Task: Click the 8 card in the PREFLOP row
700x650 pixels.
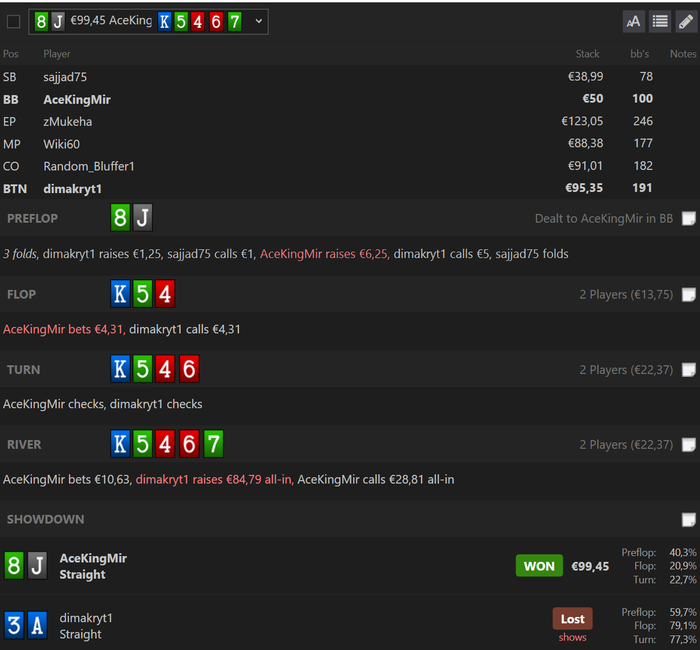Action: point(120,217)
